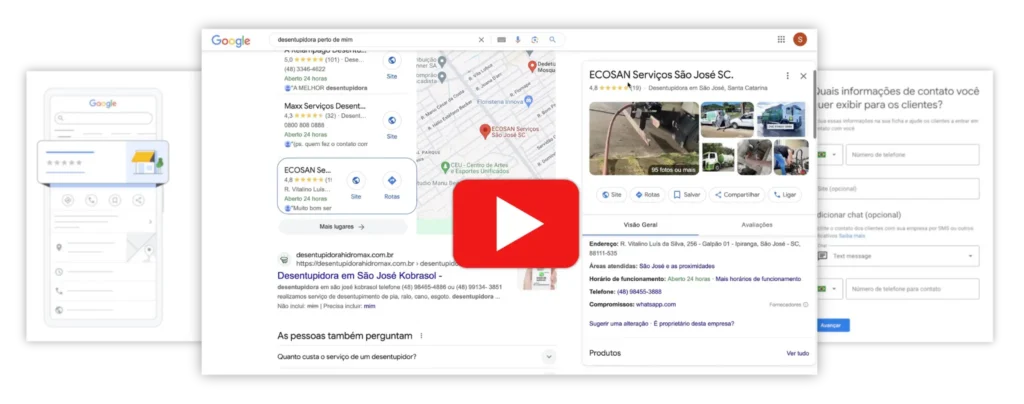Click the Site button in ECOSAN panel
The height and width of the screenshot is (404, 1024).
click(612, 194)
